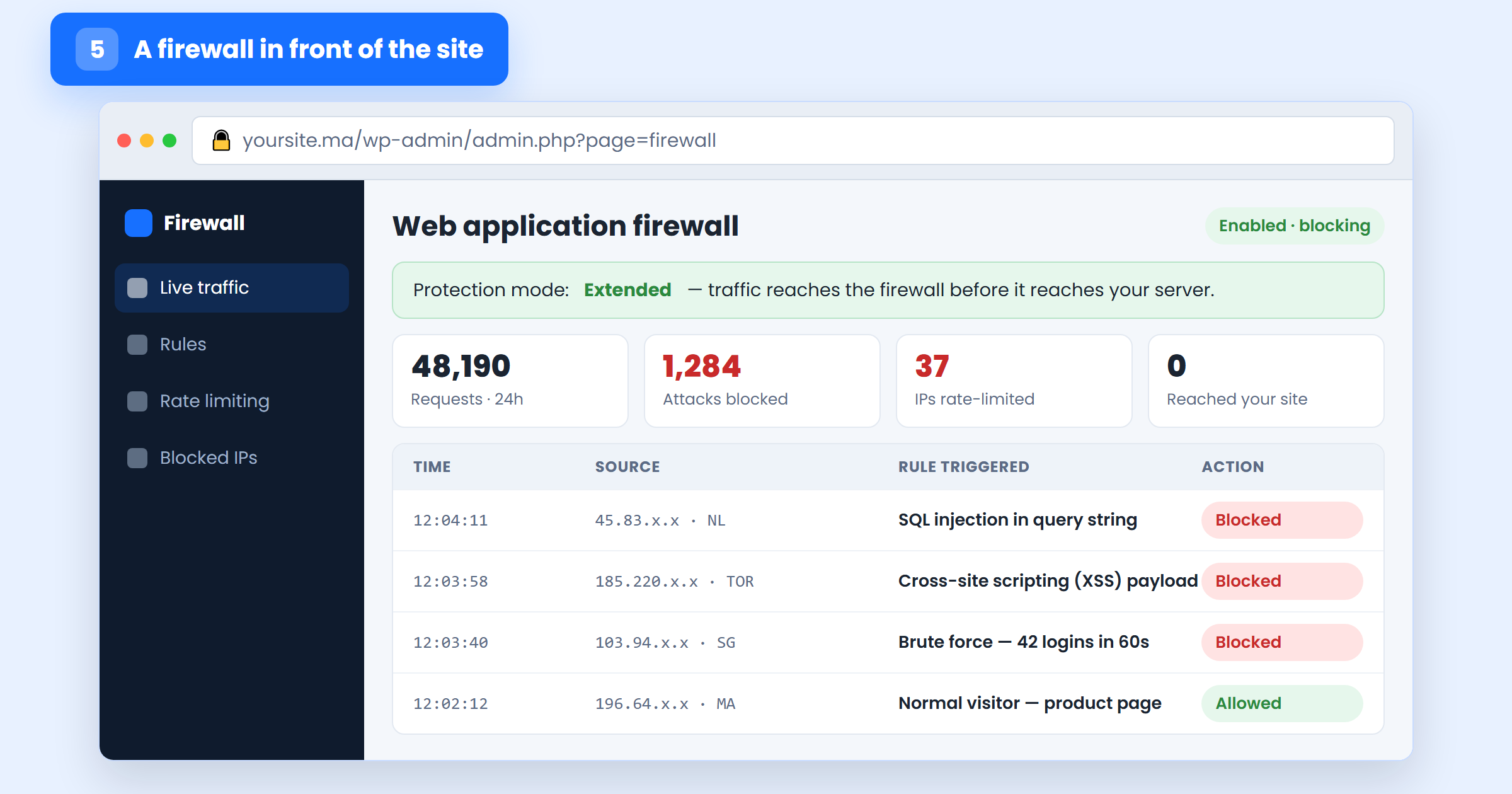1512x794 pixels.
Task: Click SQL injection in query string rule
Action: pyautogui.click(x=1017, y=520)
